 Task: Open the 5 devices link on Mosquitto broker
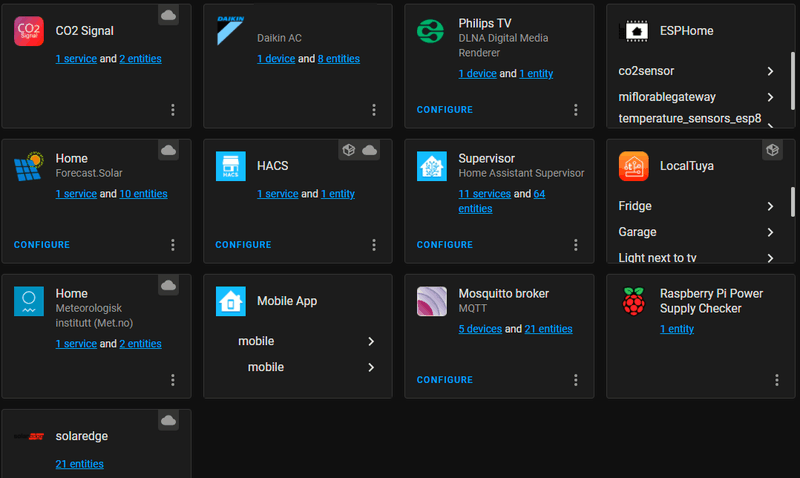tap(480, 329)
